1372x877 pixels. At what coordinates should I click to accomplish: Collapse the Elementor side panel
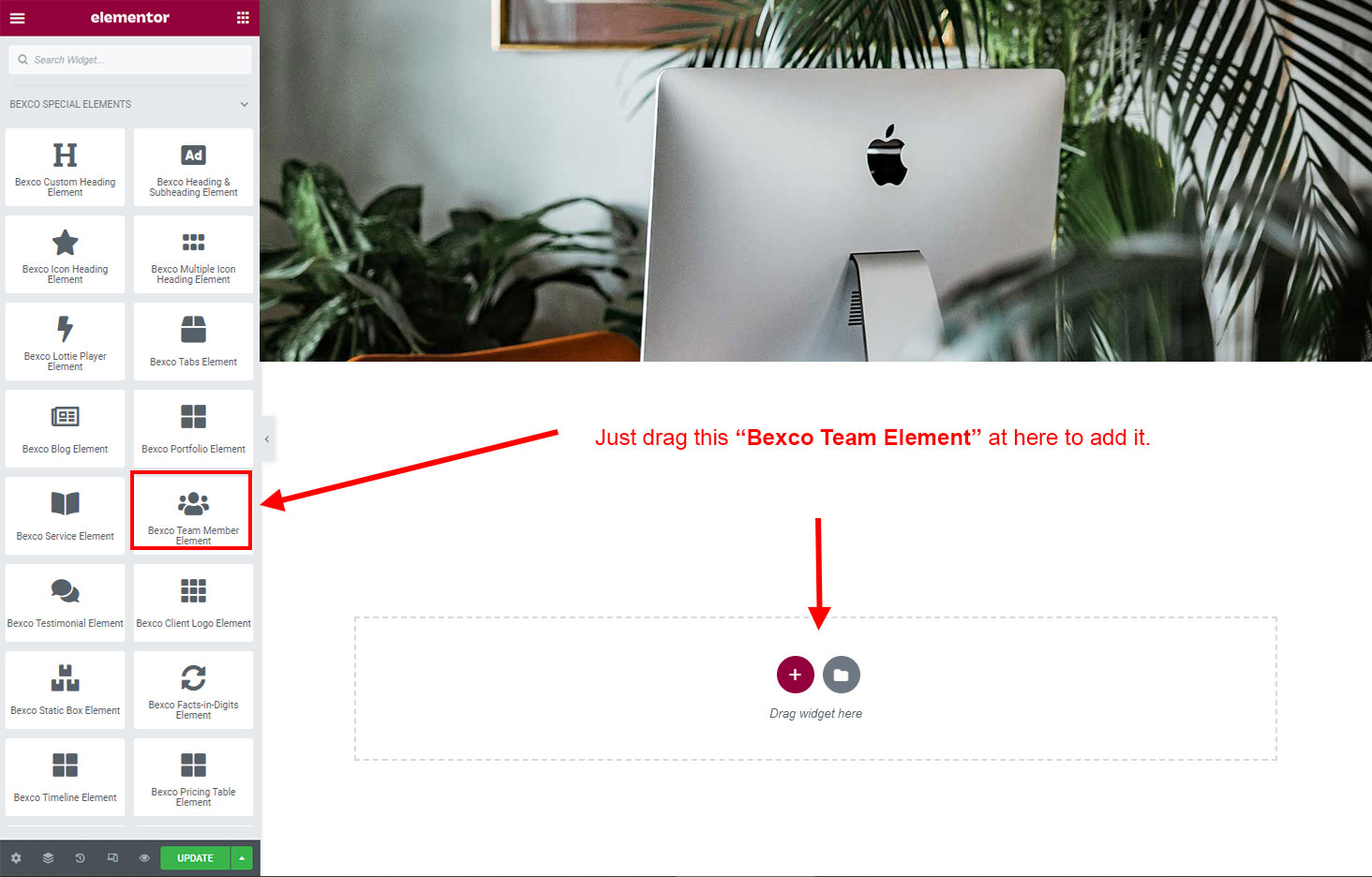point(267,438)
